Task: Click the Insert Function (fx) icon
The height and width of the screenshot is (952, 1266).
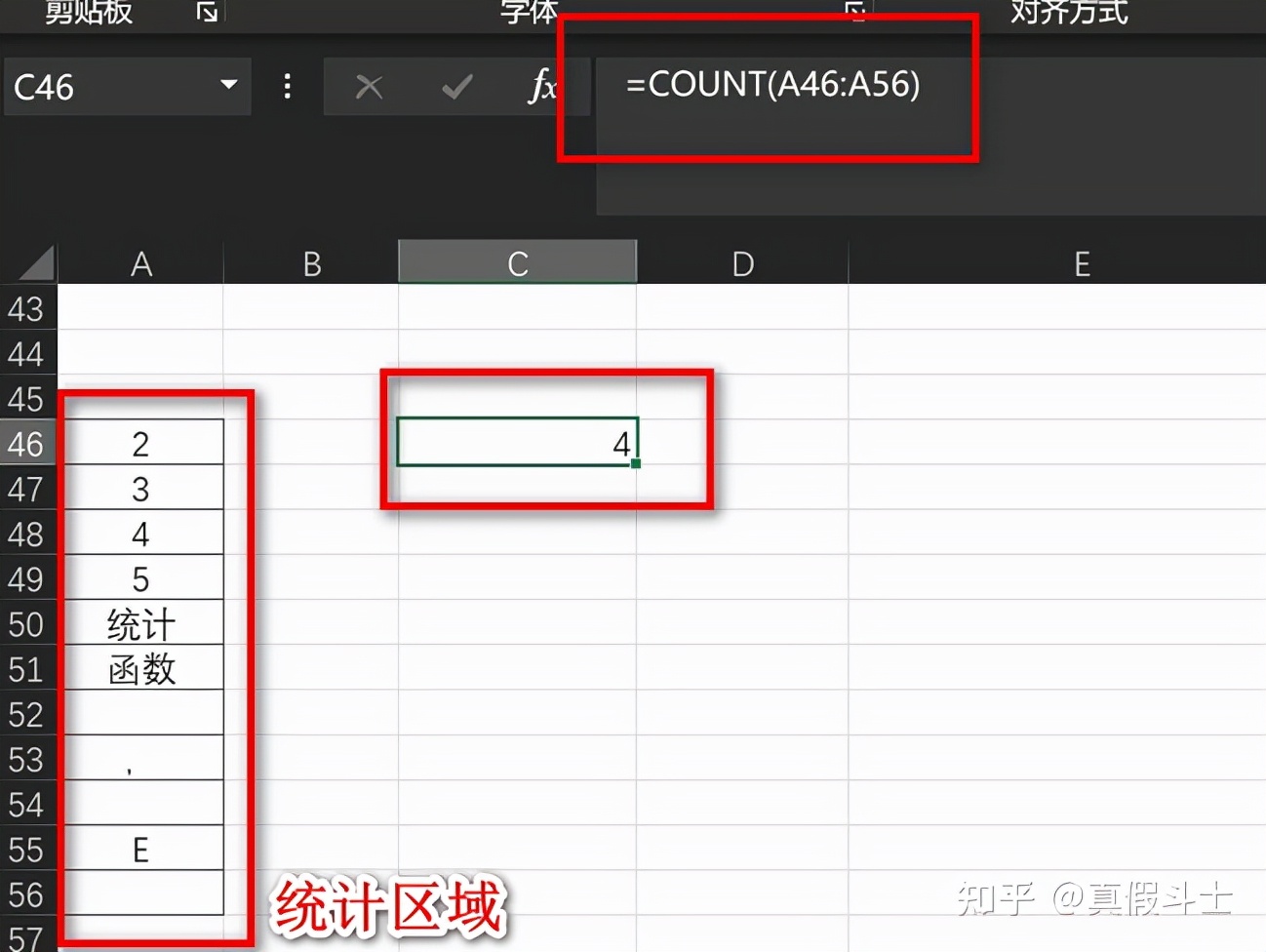Action: click(543, 87)
